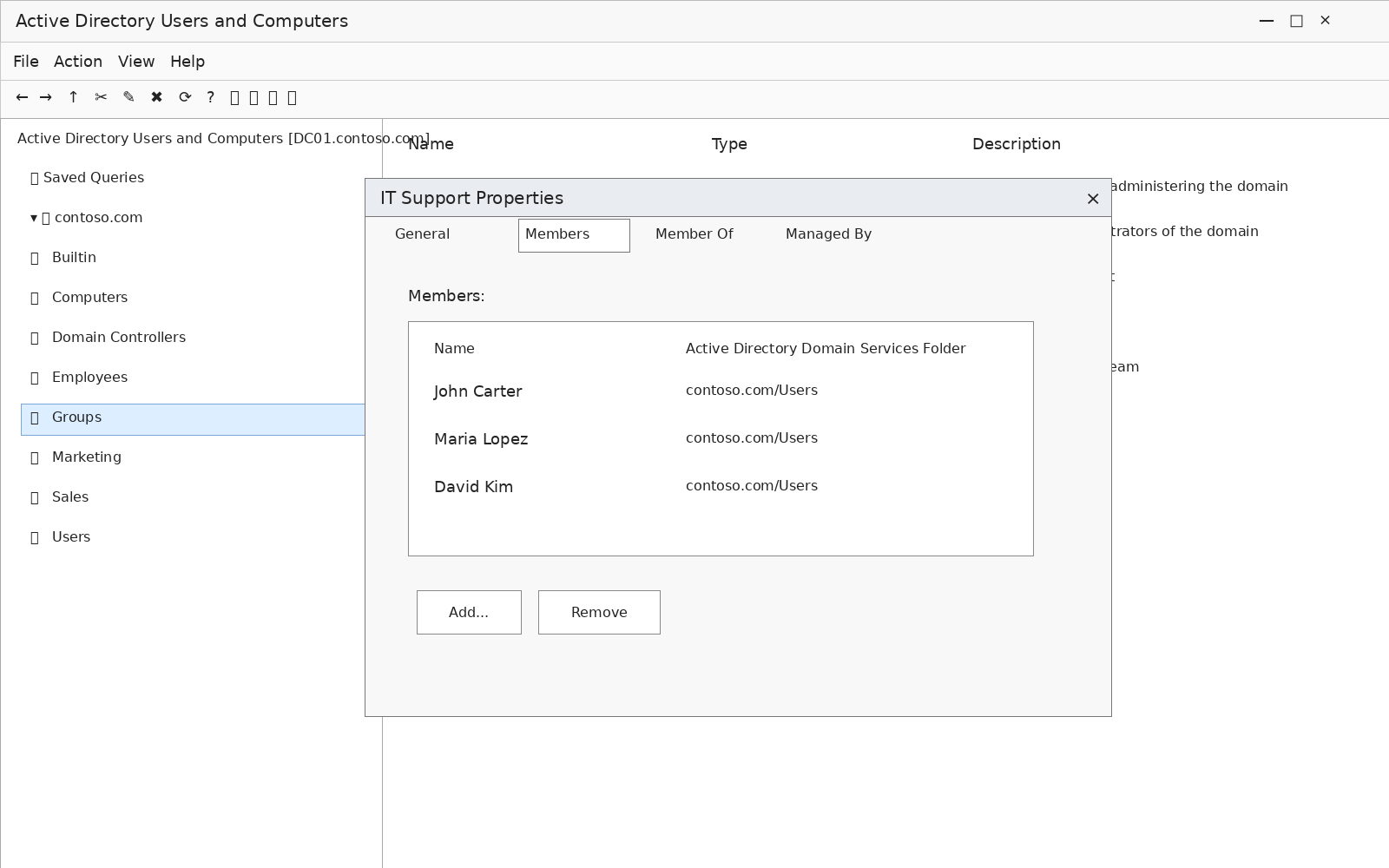
Task: Open the View menu
Action: point(136,62)
